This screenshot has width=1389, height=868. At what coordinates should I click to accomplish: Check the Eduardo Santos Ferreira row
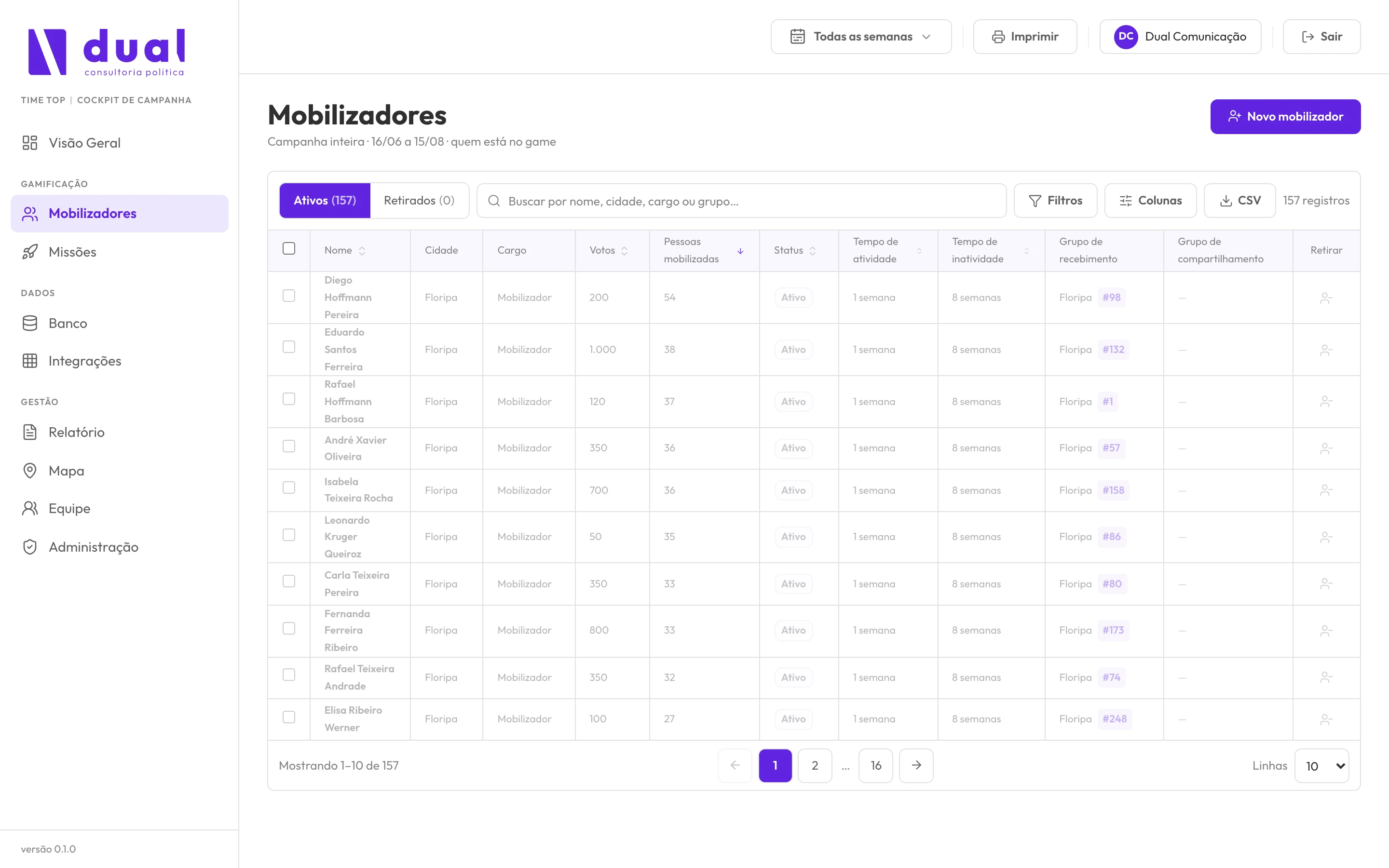coord(289,347)
